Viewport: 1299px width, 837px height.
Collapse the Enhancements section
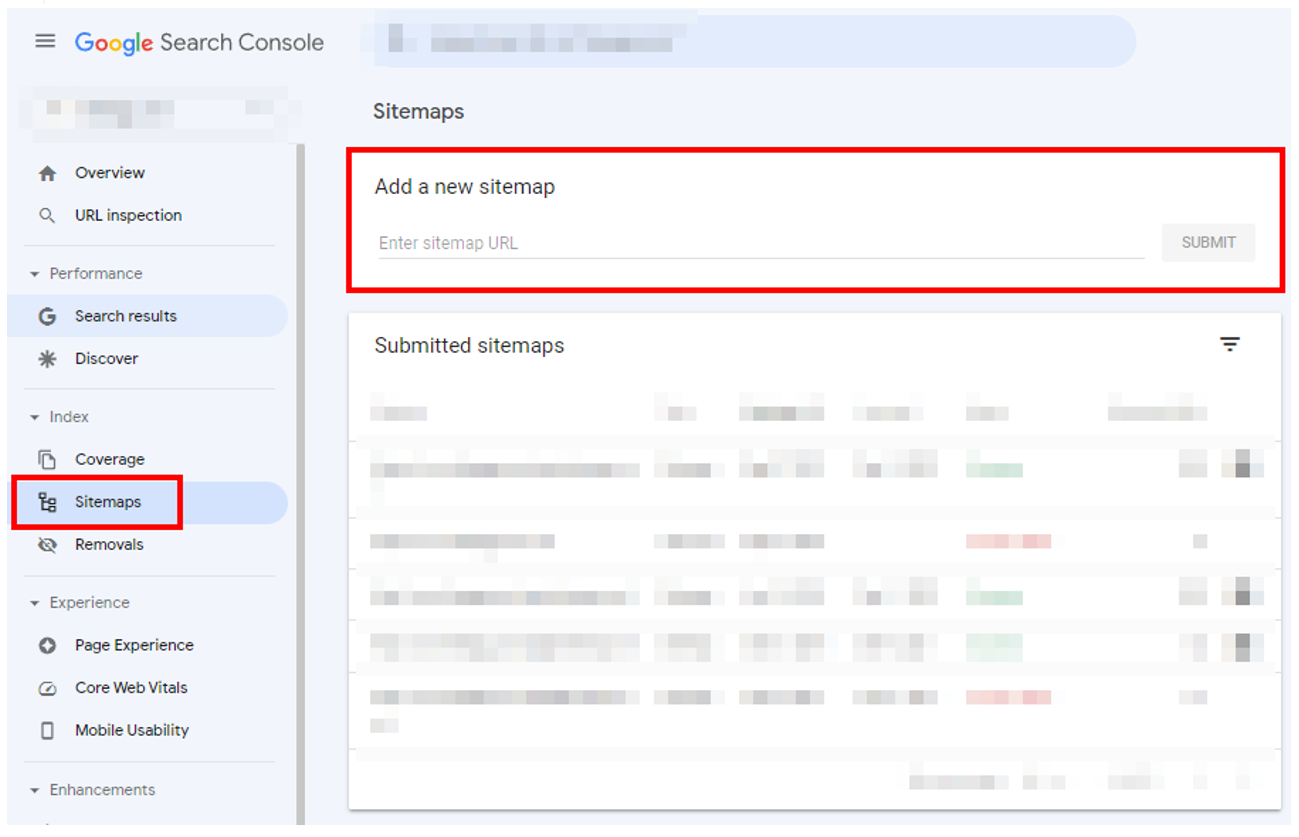35,790
